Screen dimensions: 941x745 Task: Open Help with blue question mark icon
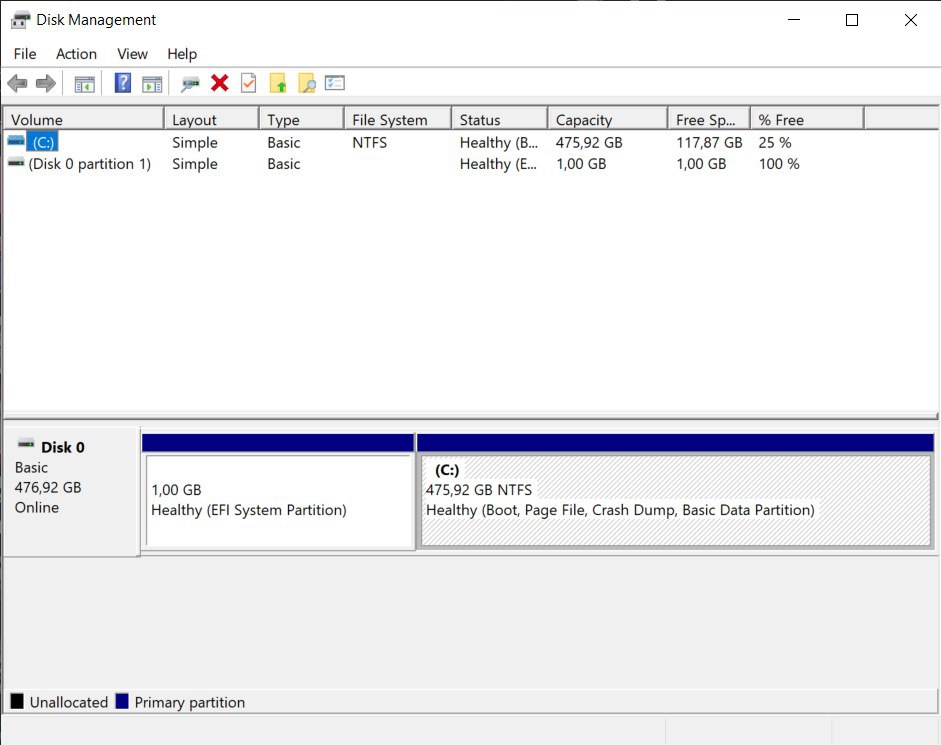point(122,83)
